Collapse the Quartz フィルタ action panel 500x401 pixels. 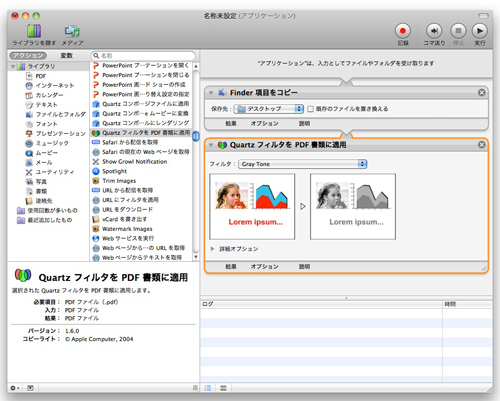click(x=211, y=145)
